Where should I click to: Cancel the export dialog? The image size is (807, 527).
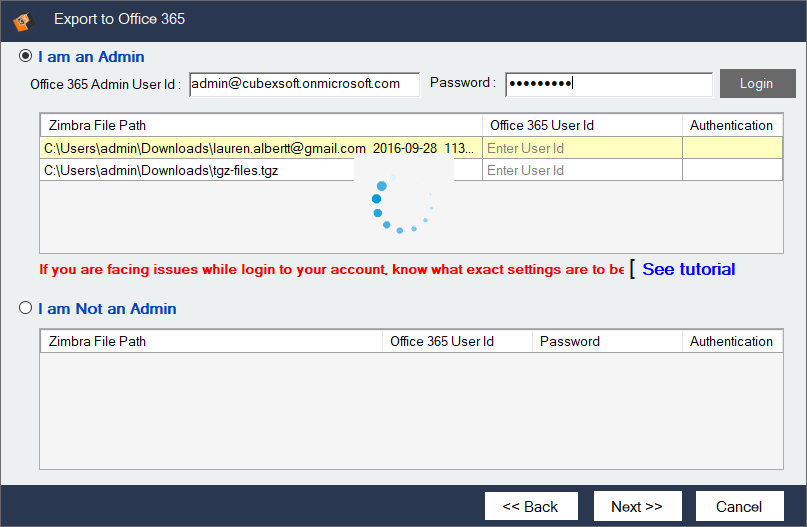tap(739, 506)
